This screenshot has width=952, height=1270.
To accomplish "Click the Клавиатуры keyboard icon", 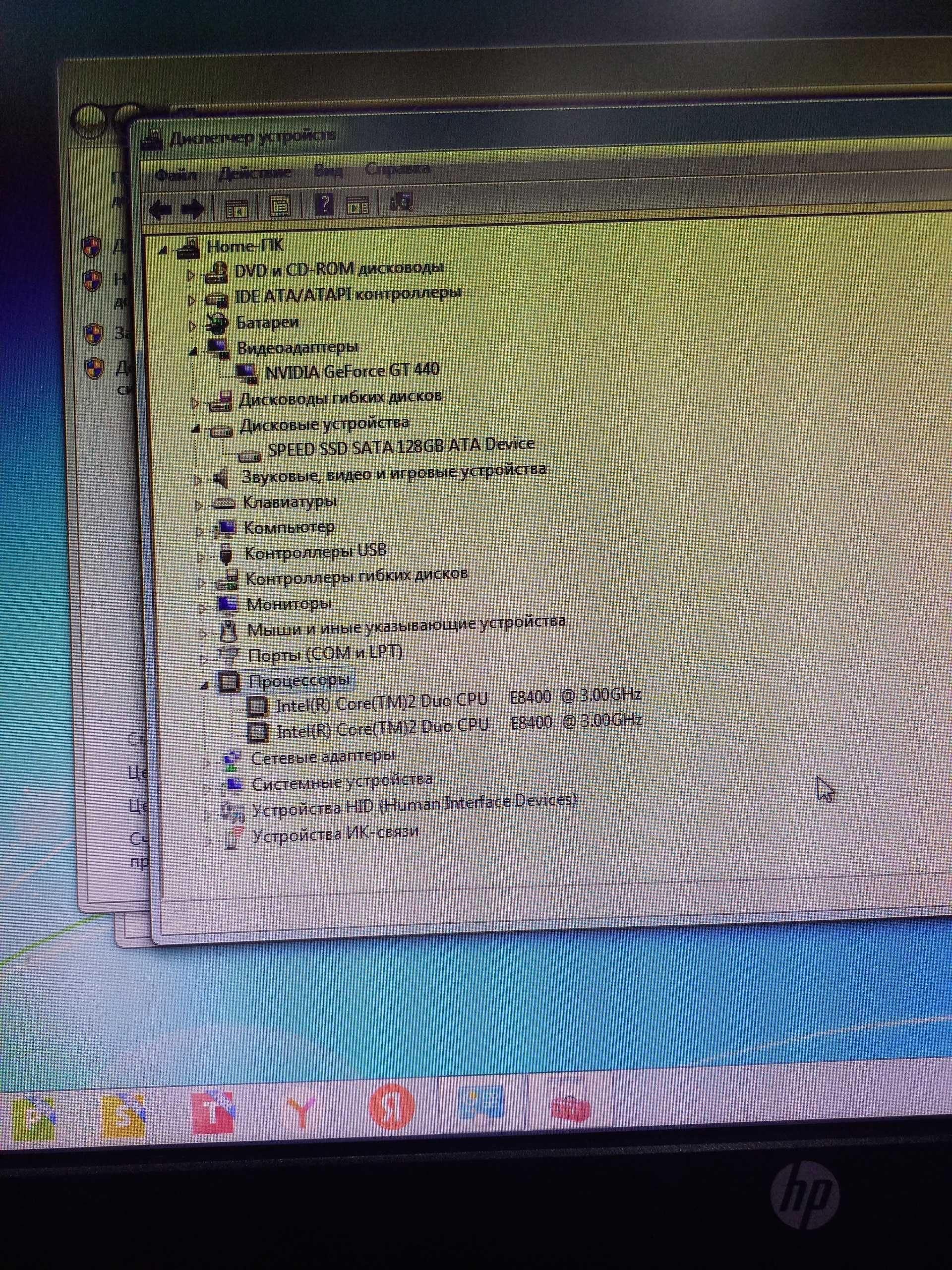I will (223, 504).
